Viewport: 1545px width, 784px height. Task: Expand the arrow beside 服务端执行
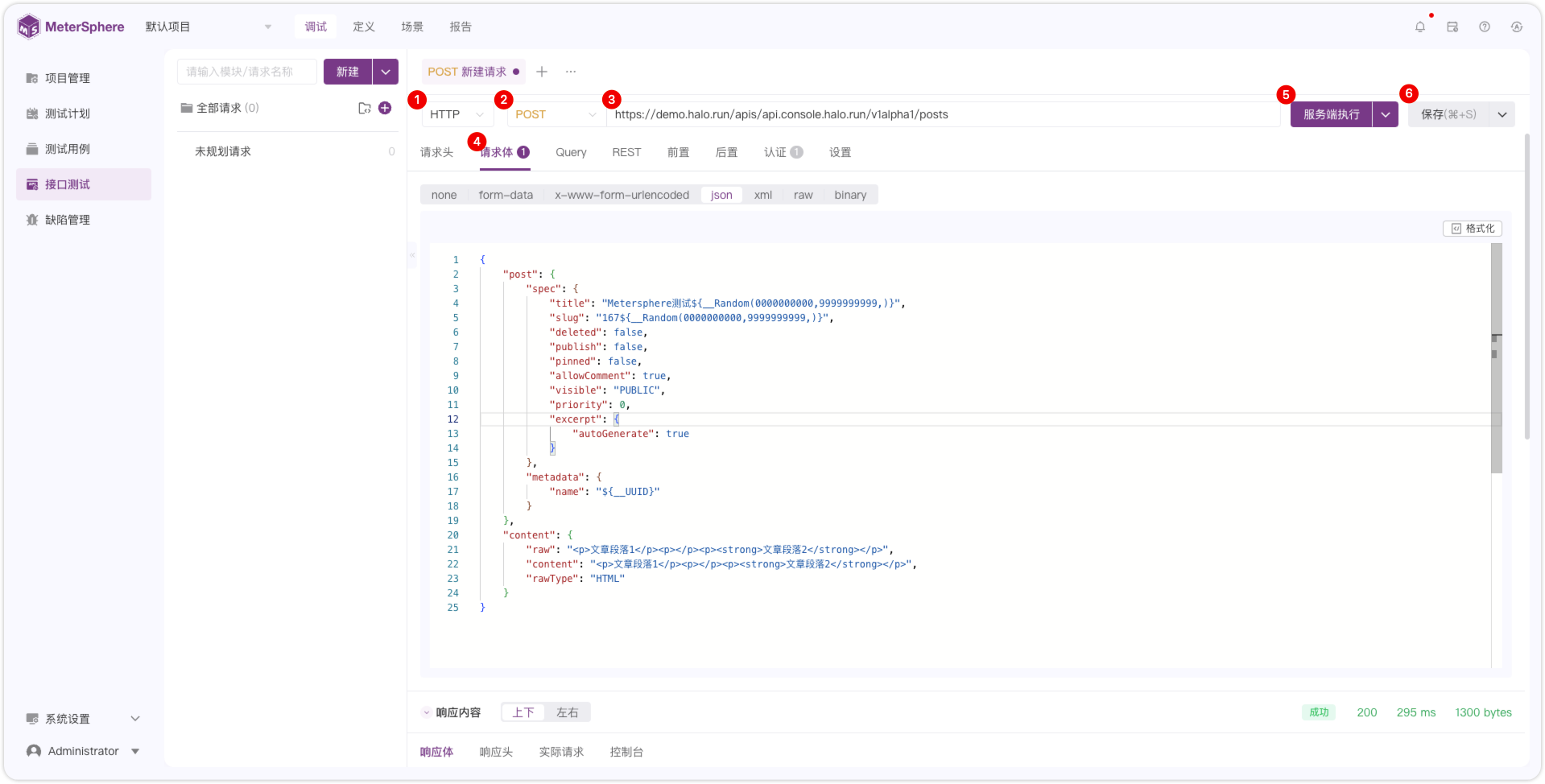pyautogui.click(x=1385, y=114)
